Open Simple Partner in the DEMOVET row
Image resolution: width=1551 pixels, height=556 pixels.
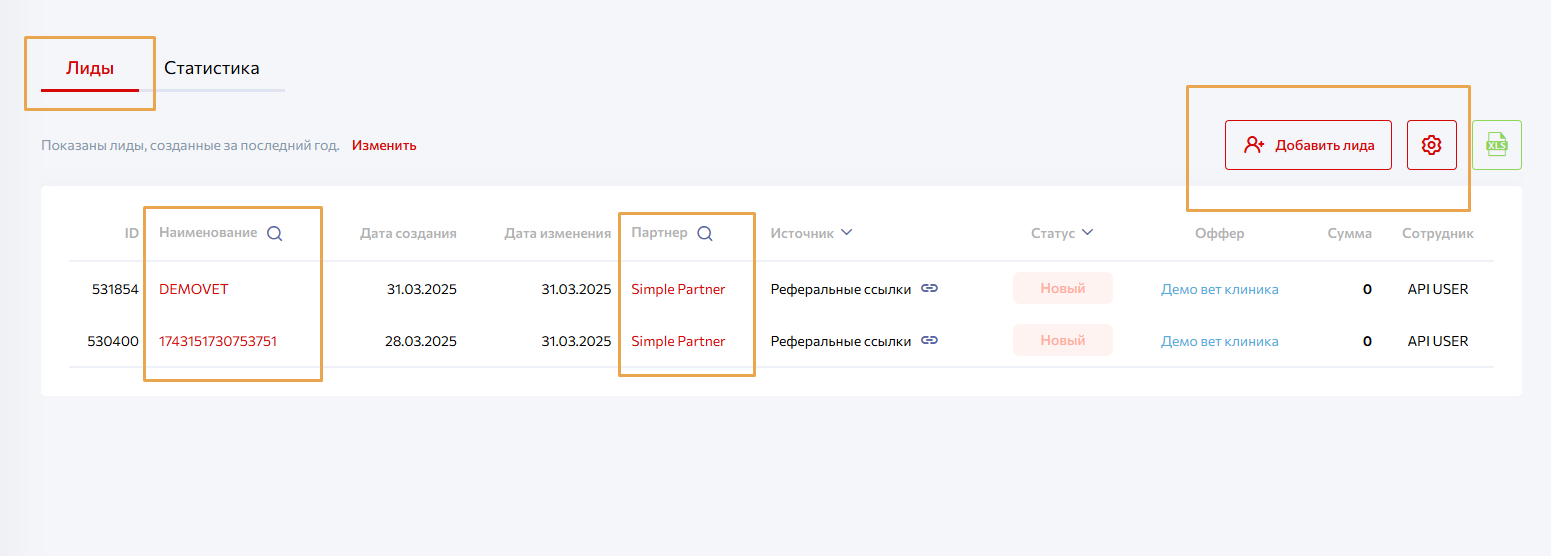tap(678, 289)
